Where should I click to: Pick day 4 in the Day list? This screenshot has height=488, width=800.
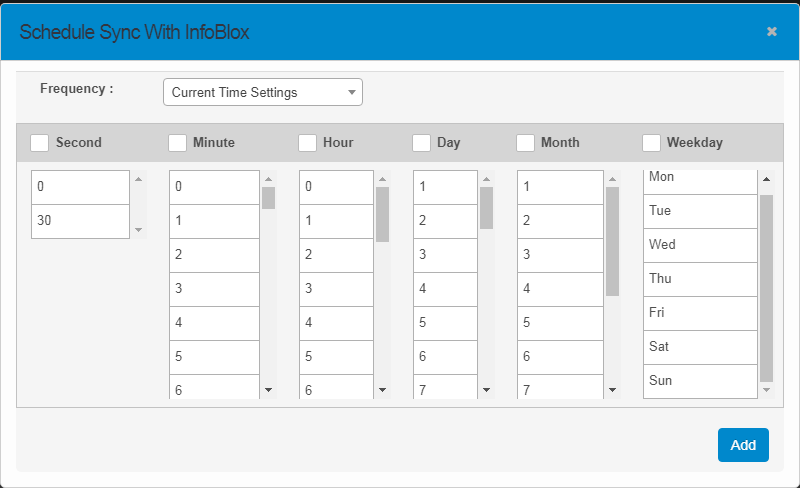445,289
